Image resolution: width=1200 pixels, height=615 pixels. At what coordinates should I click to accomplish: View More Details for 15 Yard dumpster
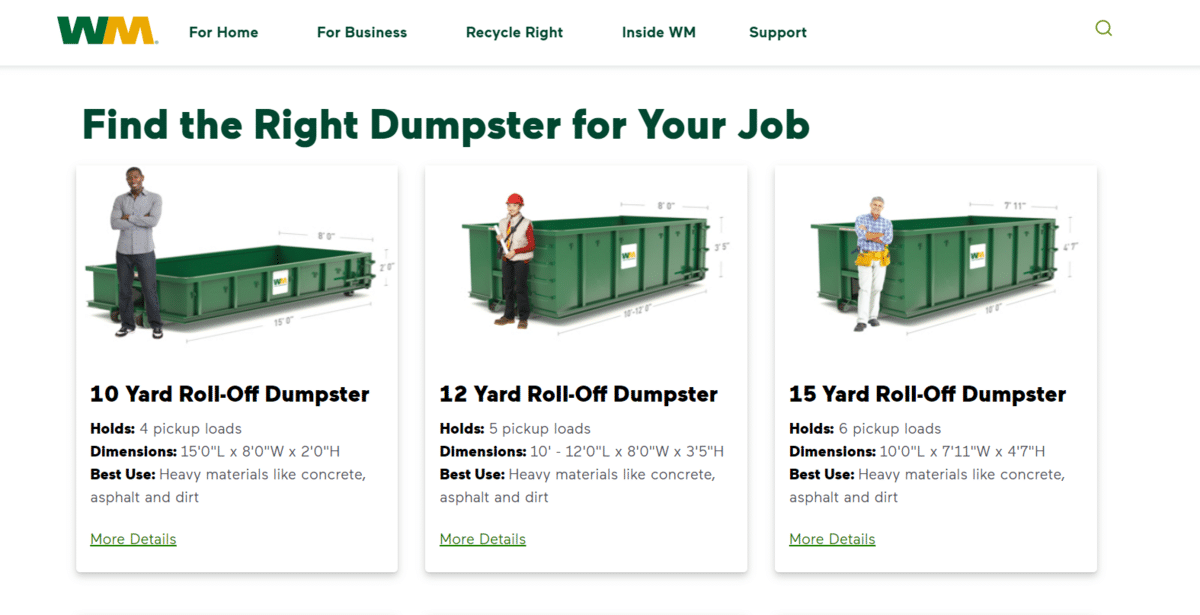click(x=832, y=539)
